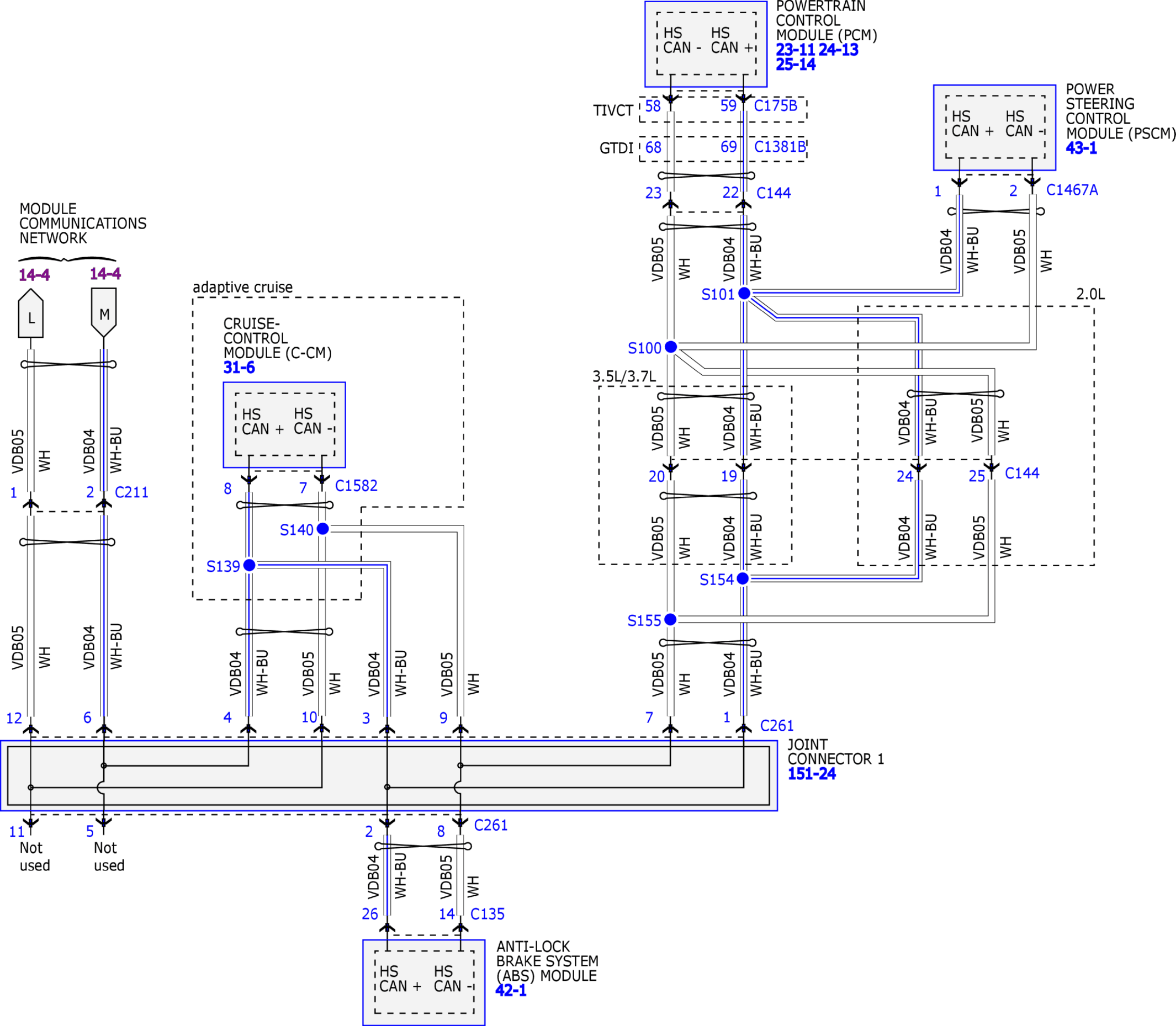
Task: Open the 14-4 reference above symbol L
Action: (34, 275)
